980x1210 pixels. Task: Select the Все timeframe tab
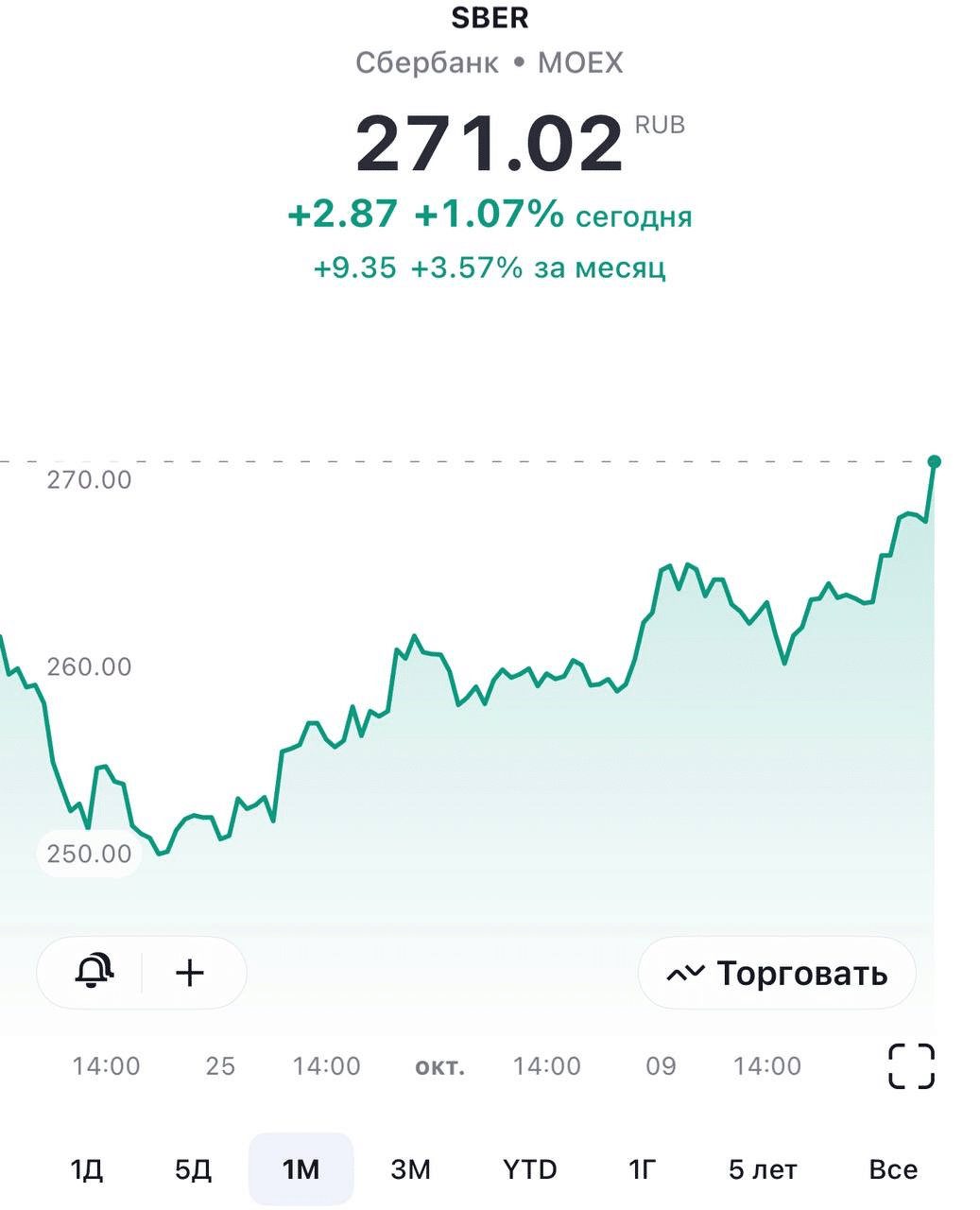click(x=892, y=1169)
